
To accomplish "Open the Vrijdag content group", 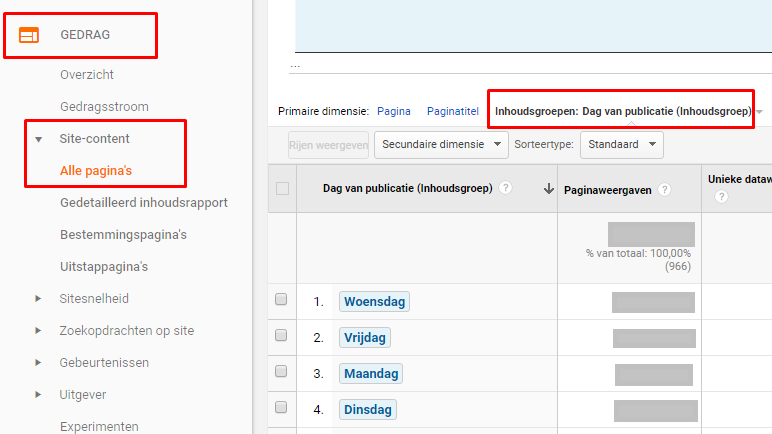I will point(365,337).
